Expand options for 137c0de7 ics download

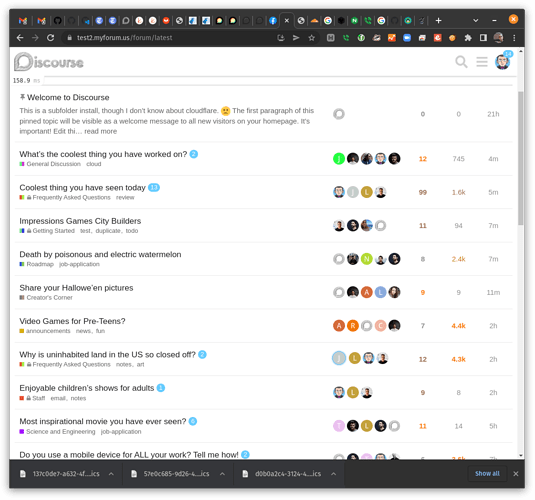(111, 474)
